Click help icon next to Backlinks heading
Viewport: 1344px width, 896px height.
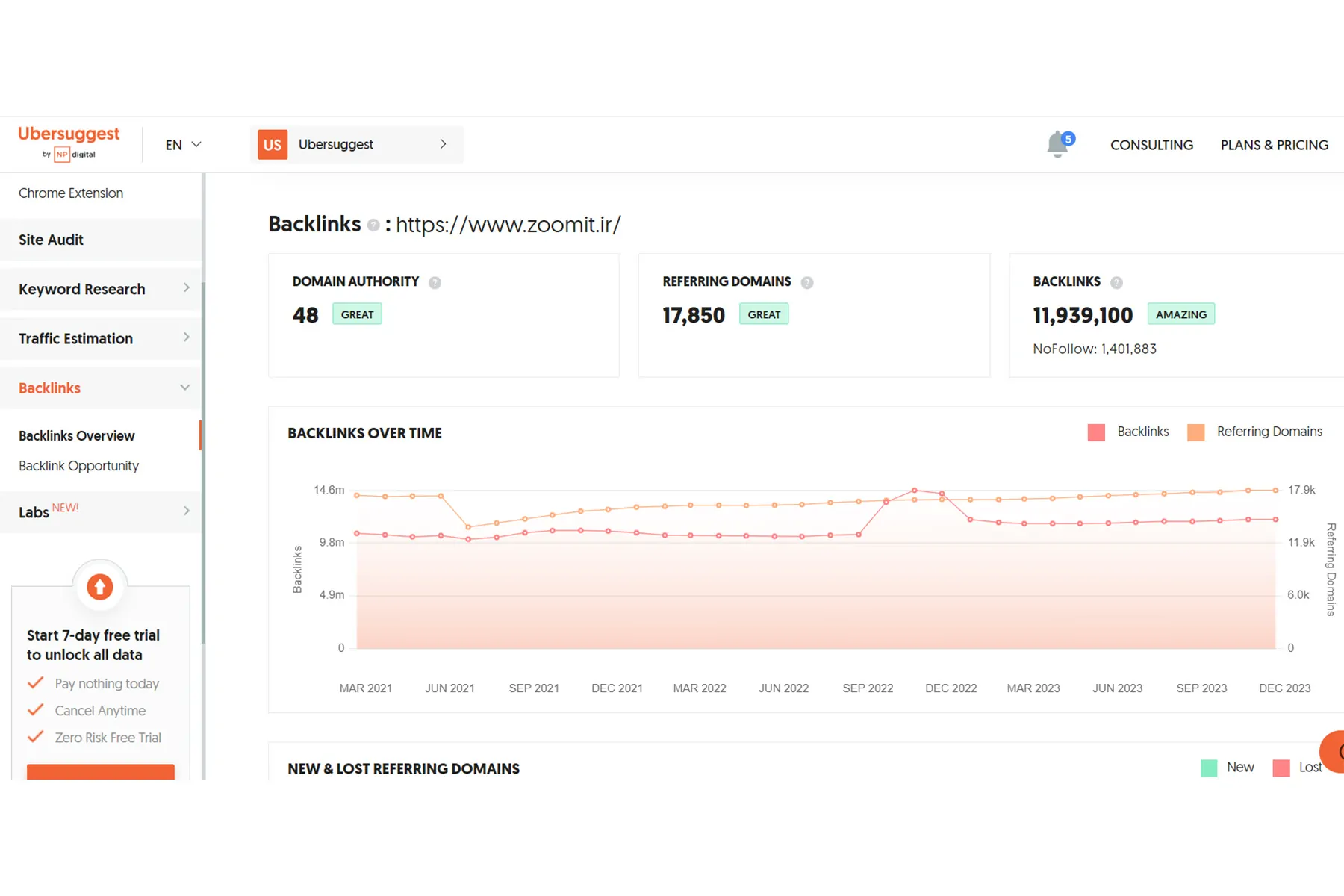(x=373, y=225)
